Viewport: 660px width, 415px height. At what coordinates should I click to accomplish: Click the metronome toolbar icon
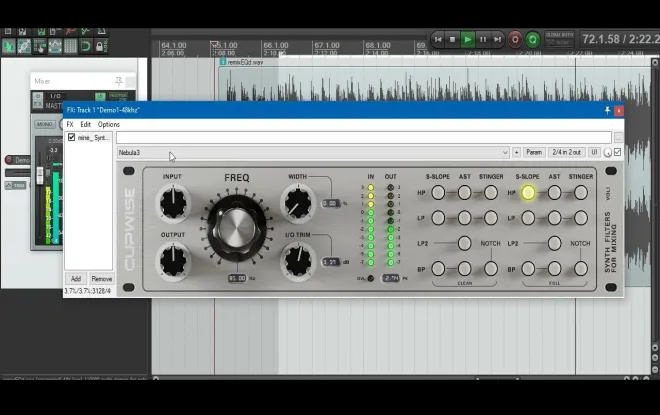[101, 31]
